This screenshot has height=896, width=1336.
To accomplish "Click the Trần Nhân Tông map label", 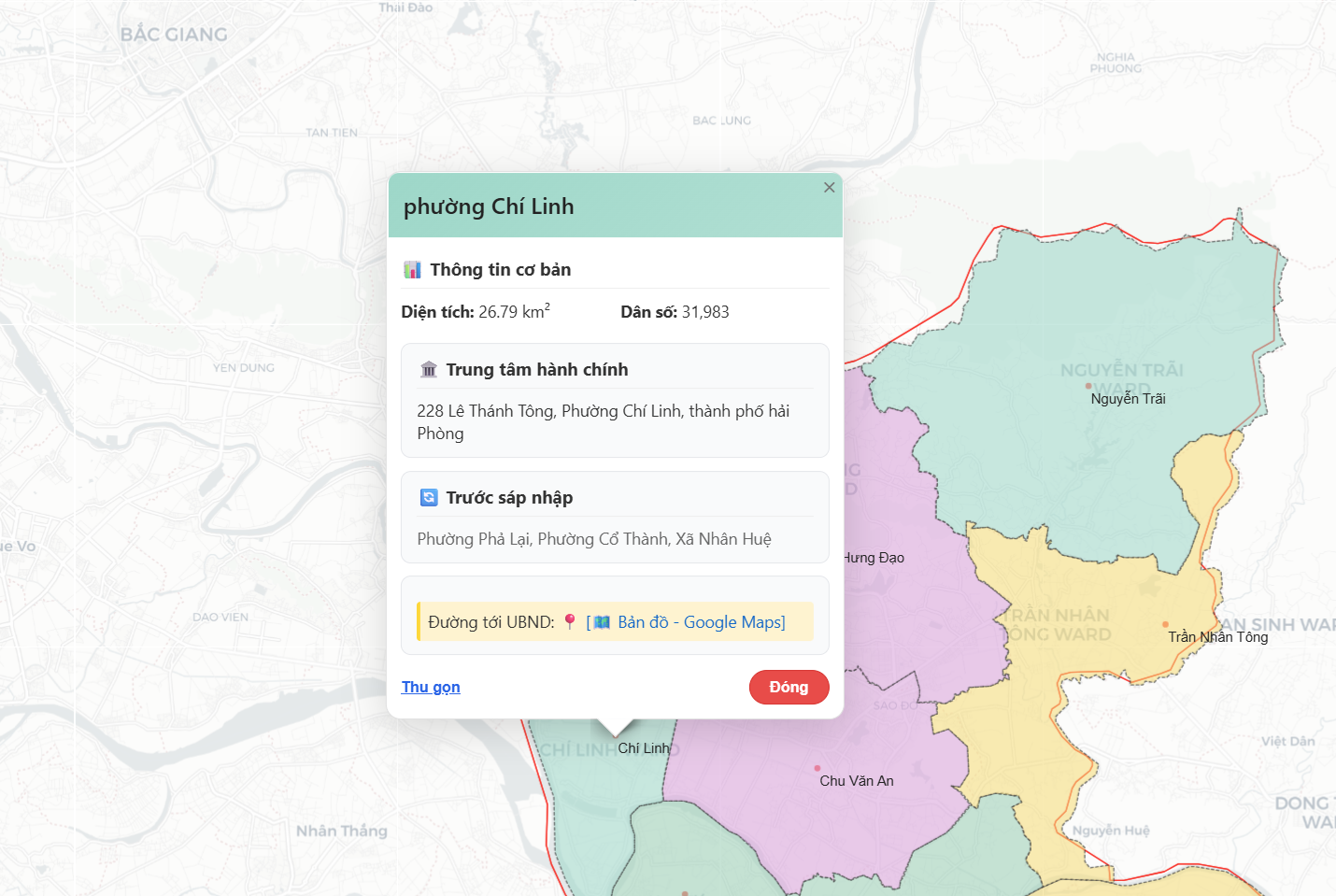I will pos(1217,637).
